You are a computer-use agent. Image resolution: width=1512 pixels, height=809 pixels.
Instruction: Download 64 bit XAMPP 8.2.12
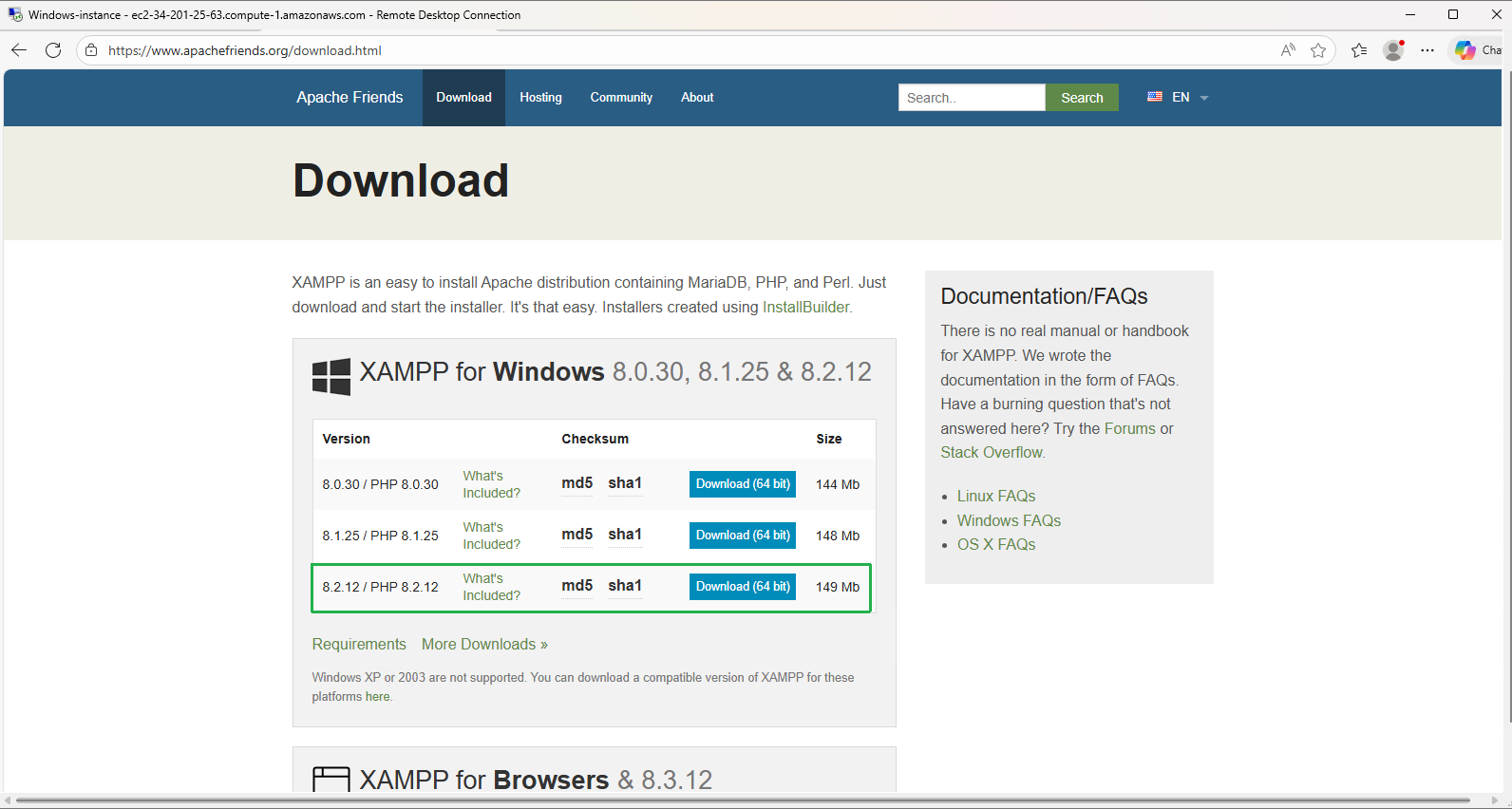tap(743, 587)
